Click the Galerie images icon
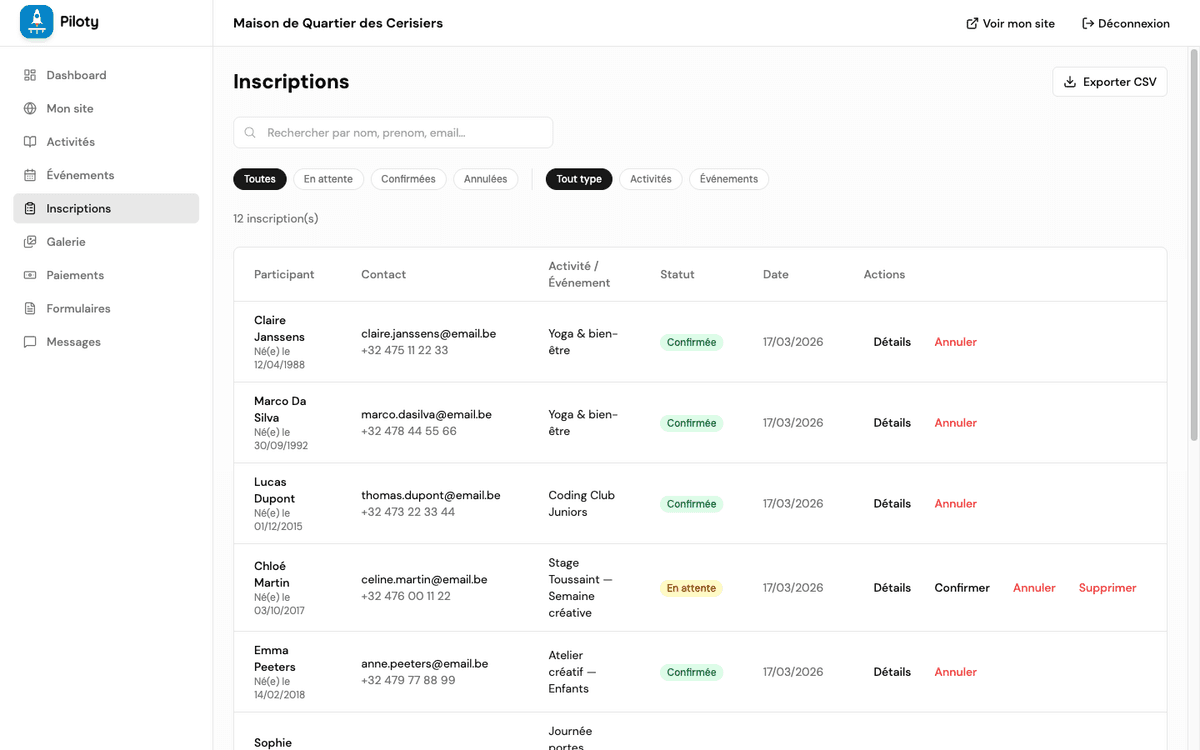 (30, 242)
